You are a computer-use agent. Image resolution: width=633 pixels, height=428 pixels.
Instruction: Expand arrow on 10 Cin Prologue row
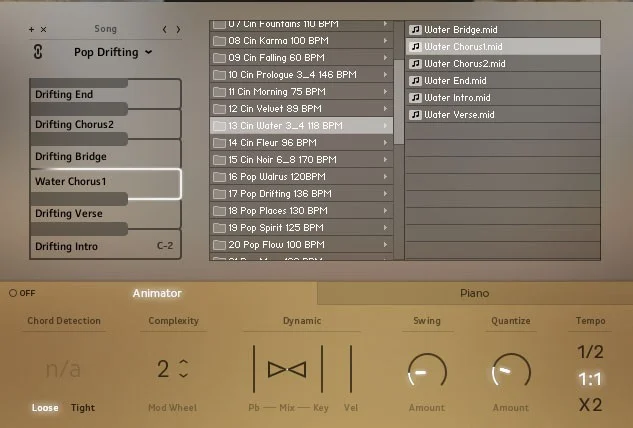pos(386,75)
